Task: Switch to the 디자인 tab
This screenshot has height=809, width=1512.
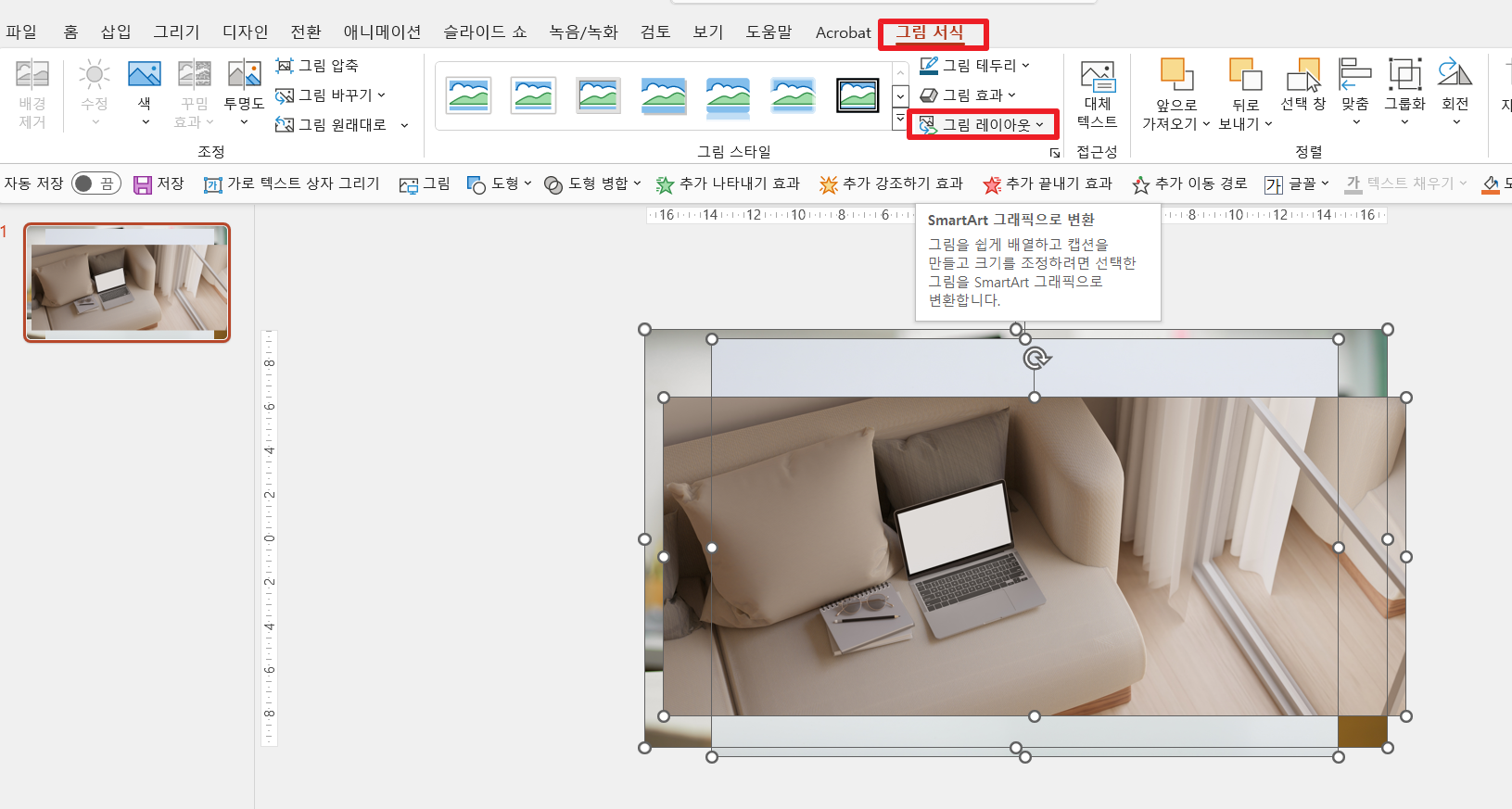Action: point(245,32)
